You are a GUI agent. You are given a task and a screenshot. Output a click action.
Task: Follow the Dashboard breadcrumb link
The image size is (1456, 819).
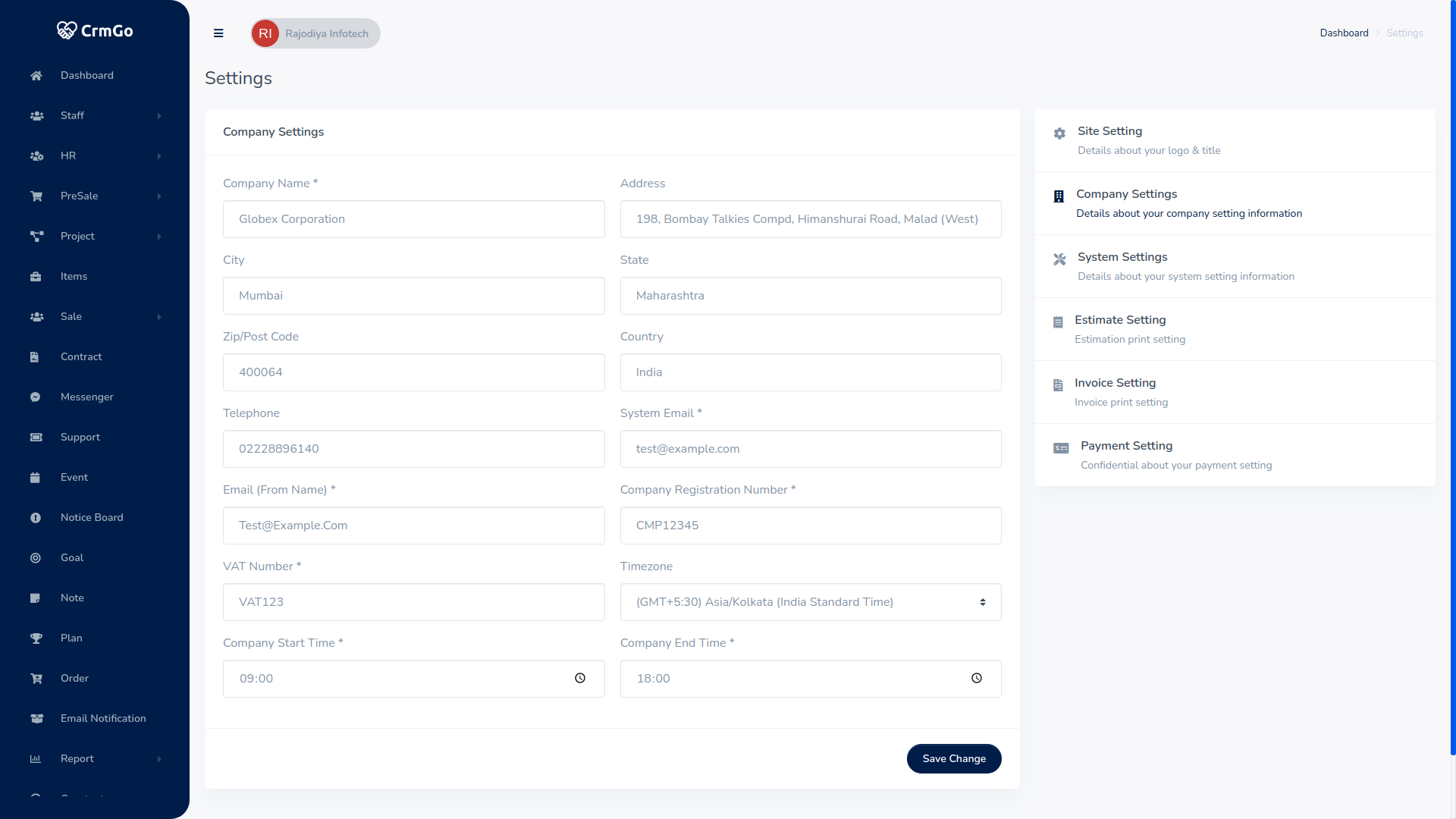coord(1344,33)
